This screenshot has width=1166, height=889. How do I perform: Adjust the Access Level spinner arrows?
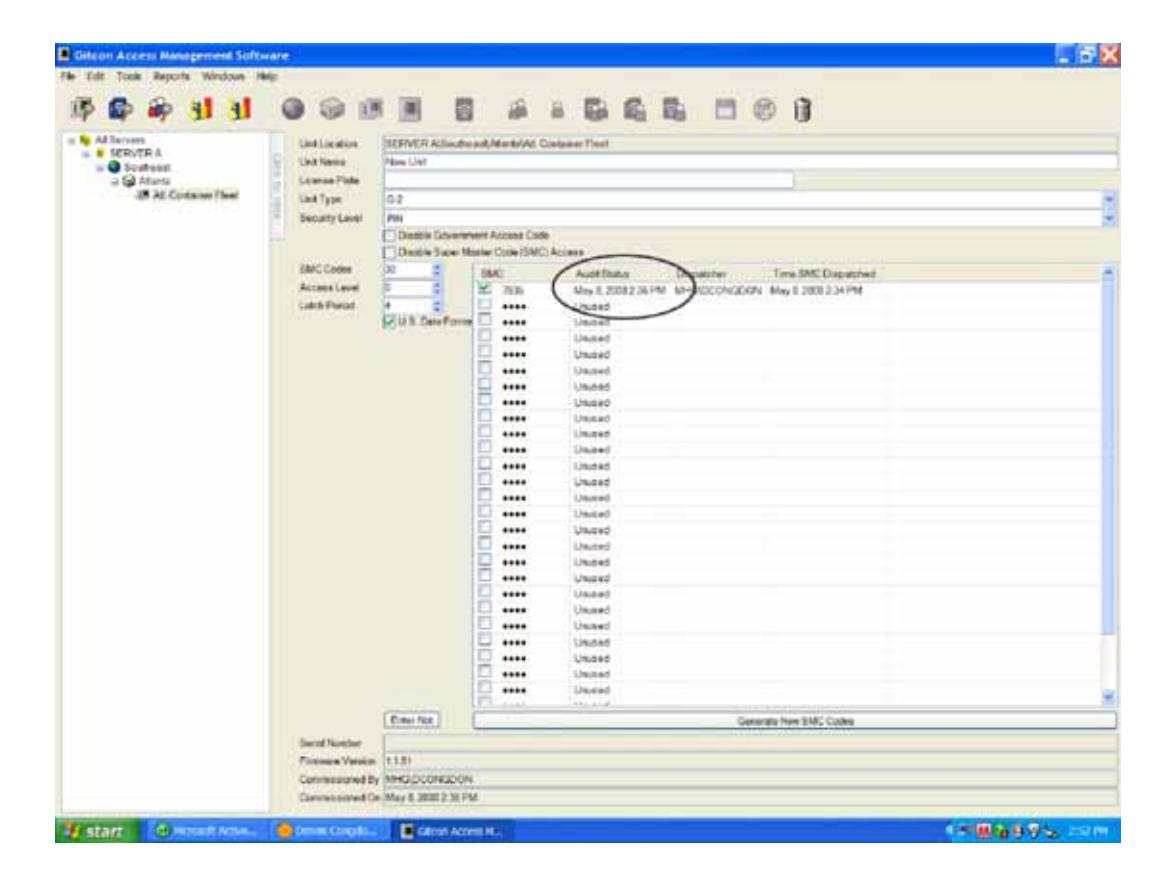pos(437,287)
